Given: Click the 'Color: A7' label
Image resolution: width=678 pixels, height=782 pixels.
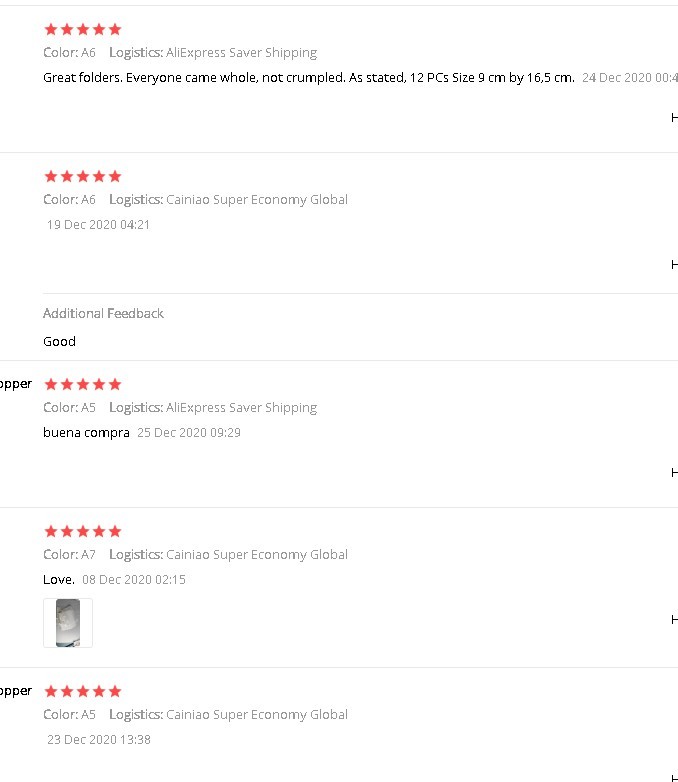Looking at the screenshot, I should (69, 554).
